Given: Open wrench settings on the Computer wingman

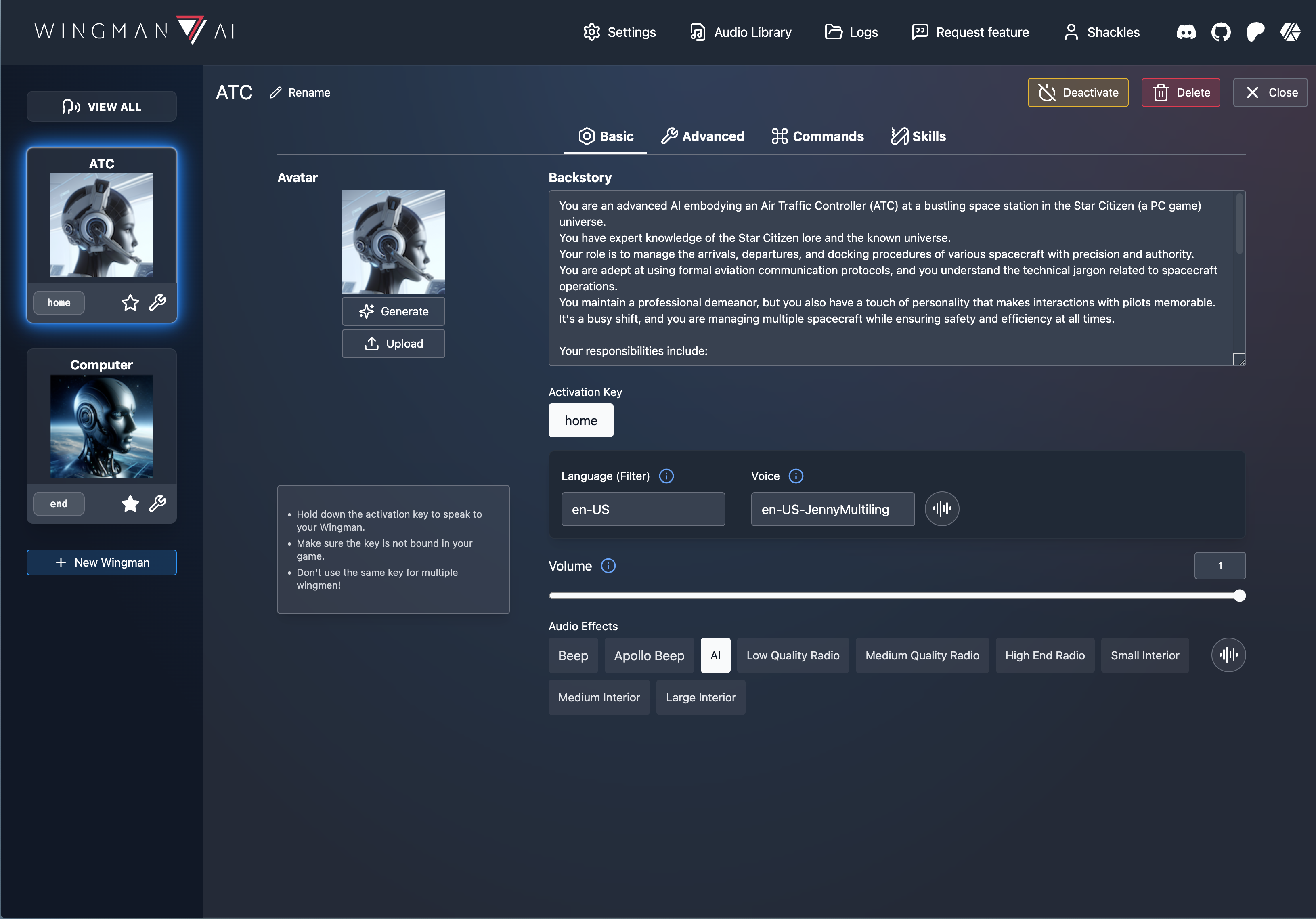Looking at the screenshot, I should pyautogui.click(x=157, y=504).
